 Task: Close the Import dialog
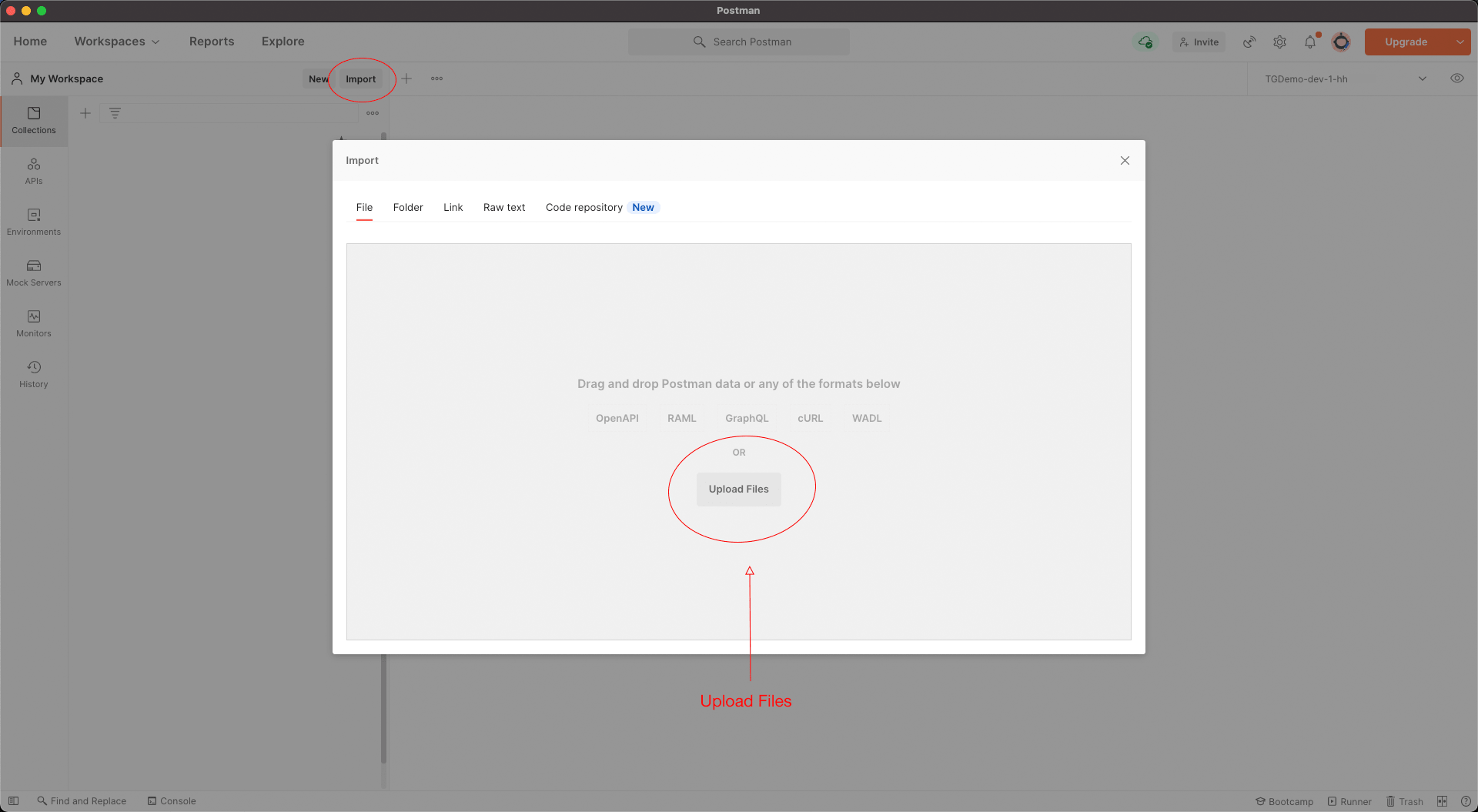pos(1125,161)
